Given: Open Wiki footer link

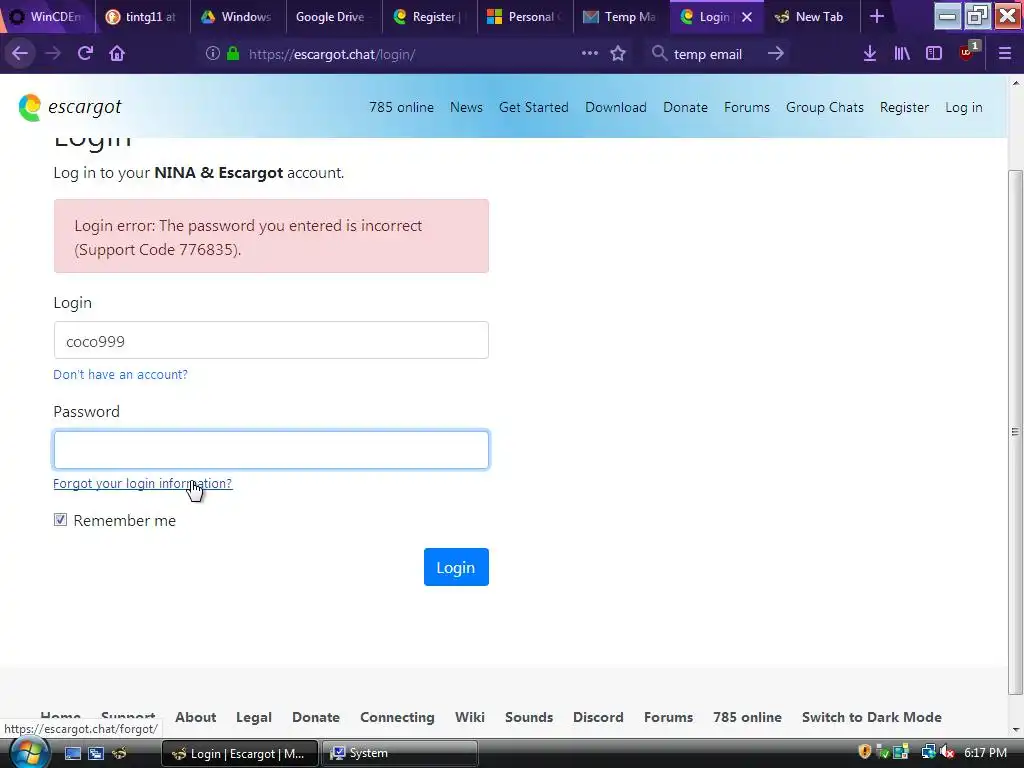Looking at the screenshot, I should (470, 717).
